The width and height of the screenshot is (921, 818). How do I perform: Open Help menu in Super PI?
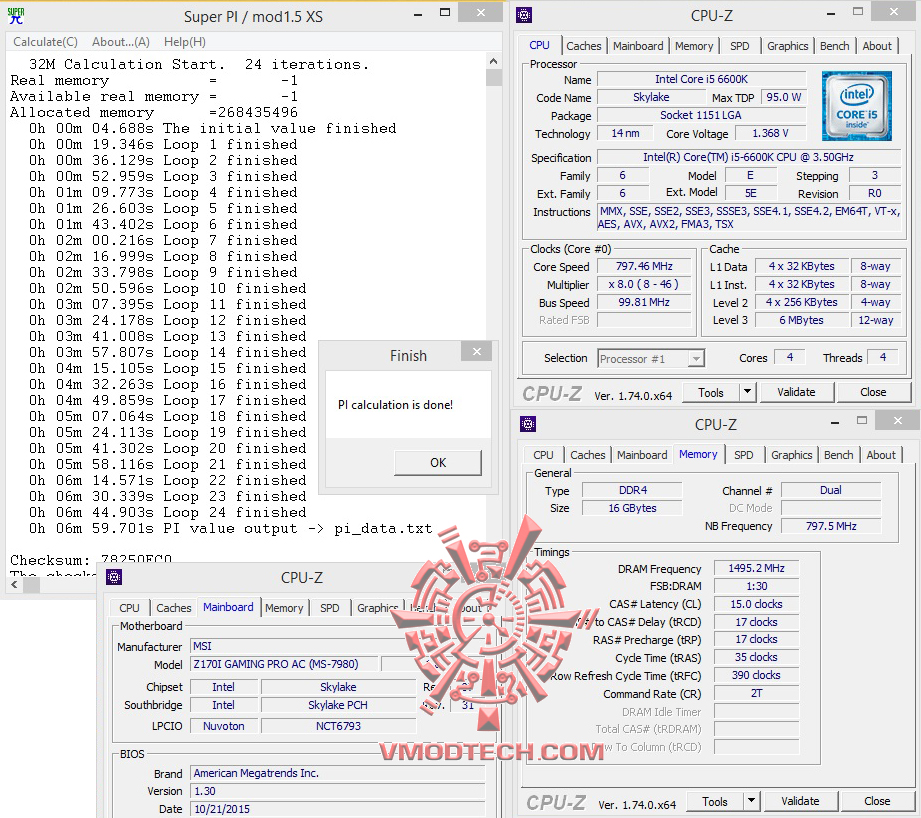tap(184, 42)
